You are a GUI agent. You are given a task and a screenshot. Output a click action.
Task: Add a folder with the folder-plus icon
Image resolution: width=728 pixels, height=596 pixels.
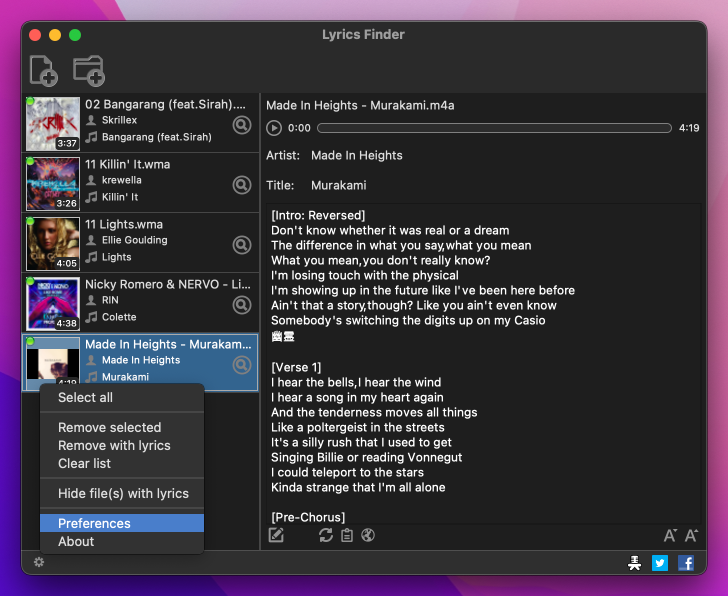tap(89, 71)
